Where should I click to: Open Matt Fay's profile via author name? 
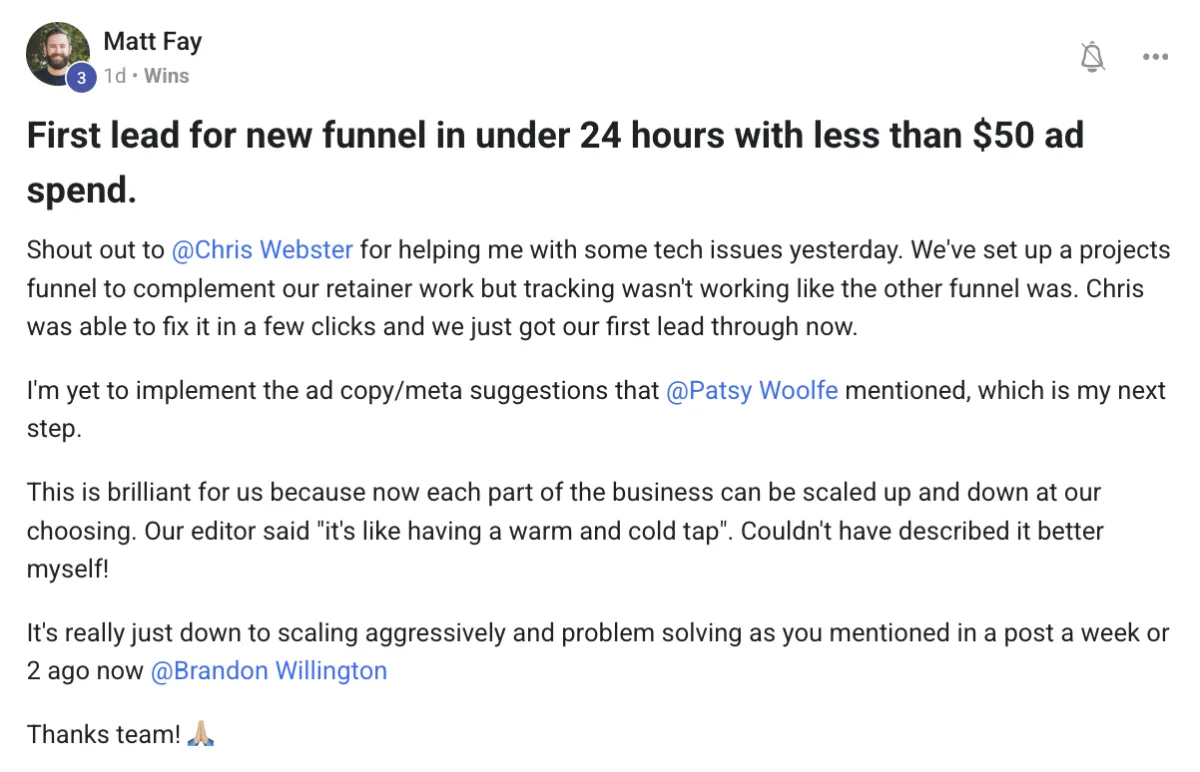pyautogui.click(x=152, y=42)
